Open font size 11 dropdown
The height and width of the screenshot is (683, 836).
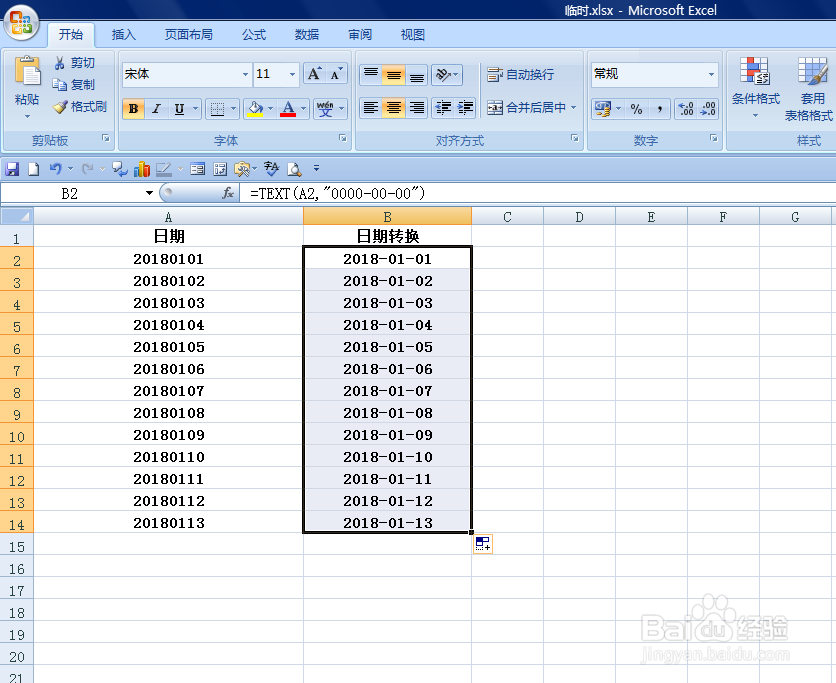click(x=292, y=74)
